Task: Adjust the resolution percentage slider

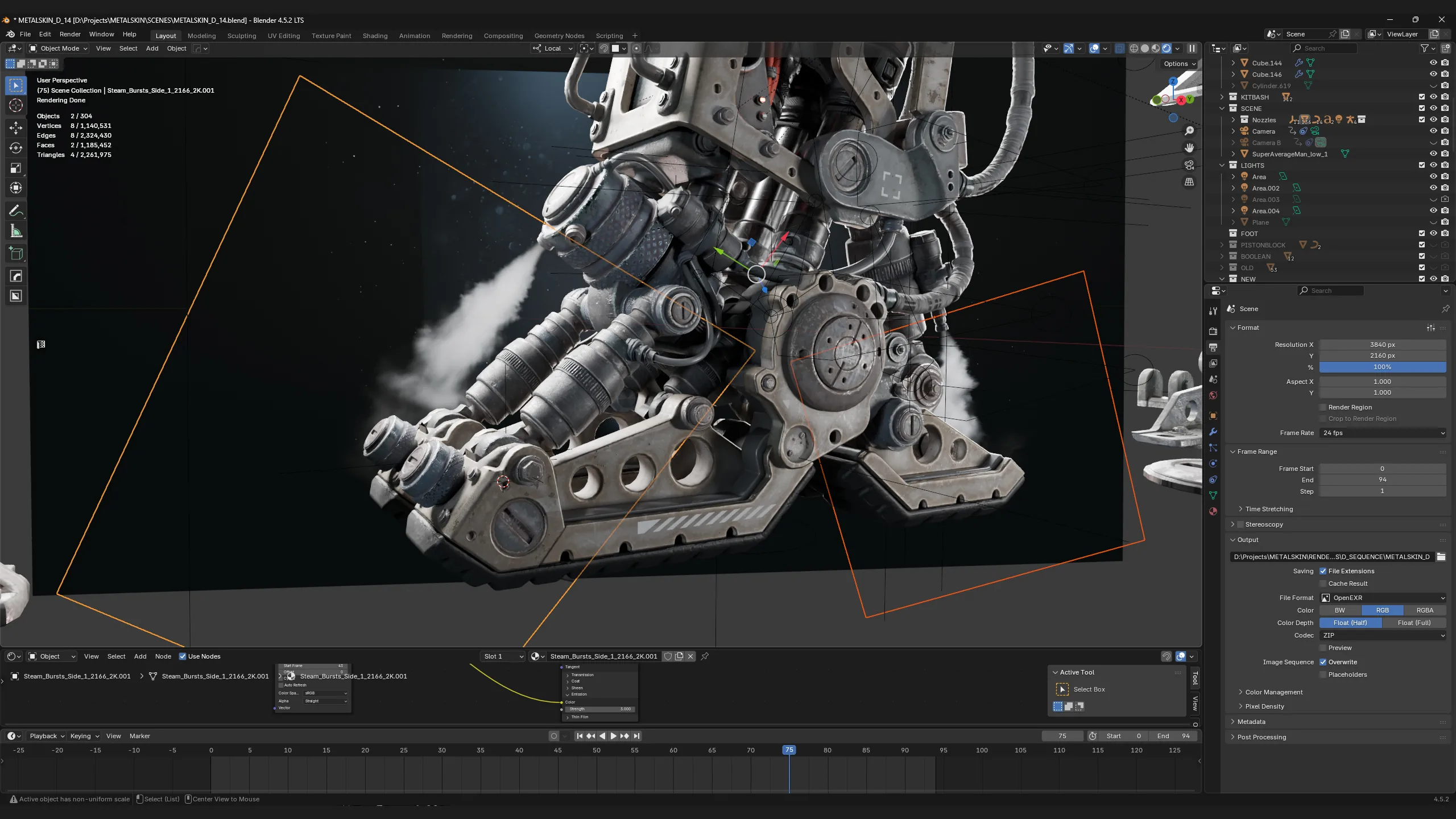Action: click(1383, 367)
